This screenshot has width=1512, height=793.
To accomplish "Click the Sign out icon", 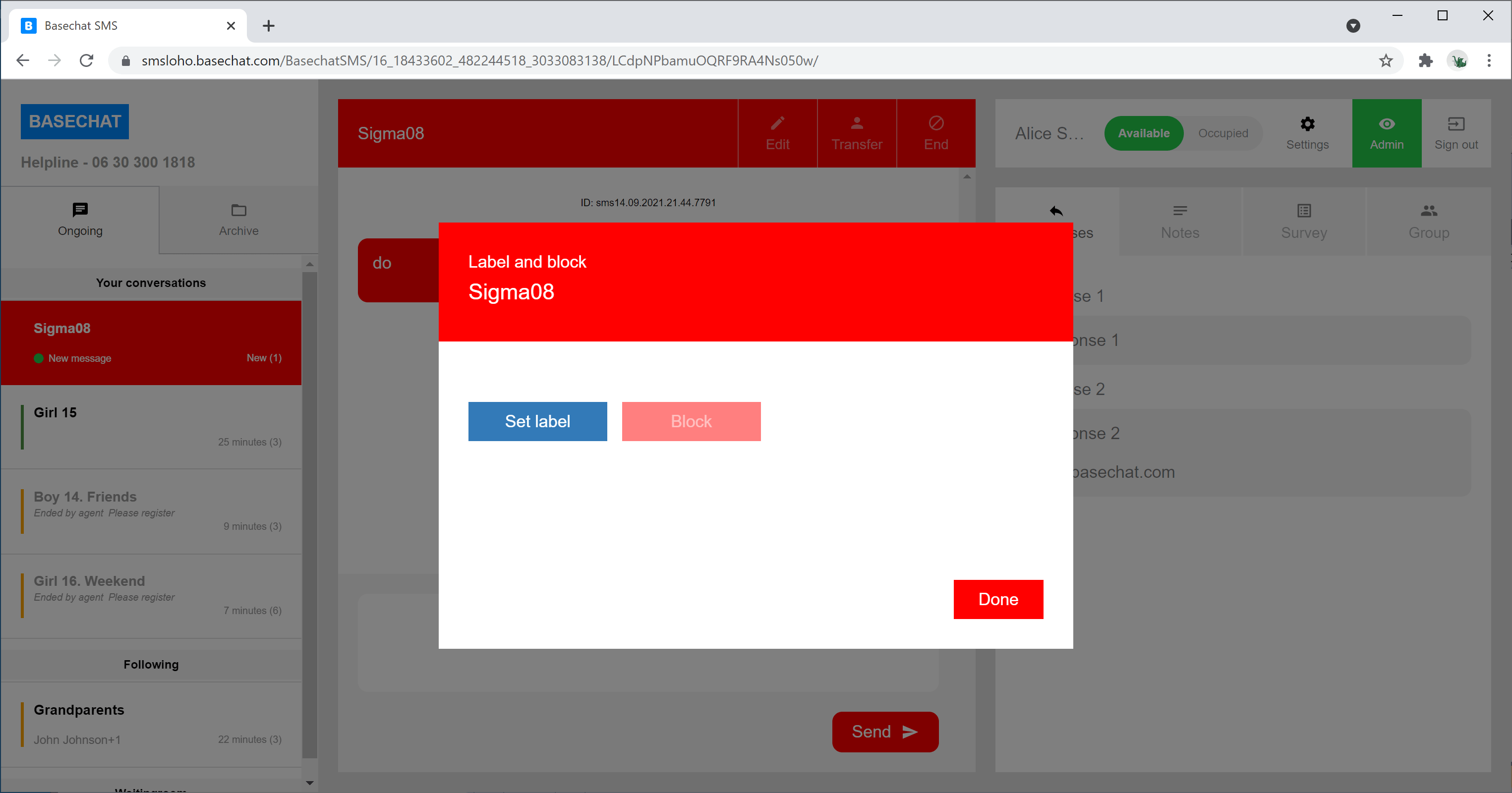I will click(1455, 124).
